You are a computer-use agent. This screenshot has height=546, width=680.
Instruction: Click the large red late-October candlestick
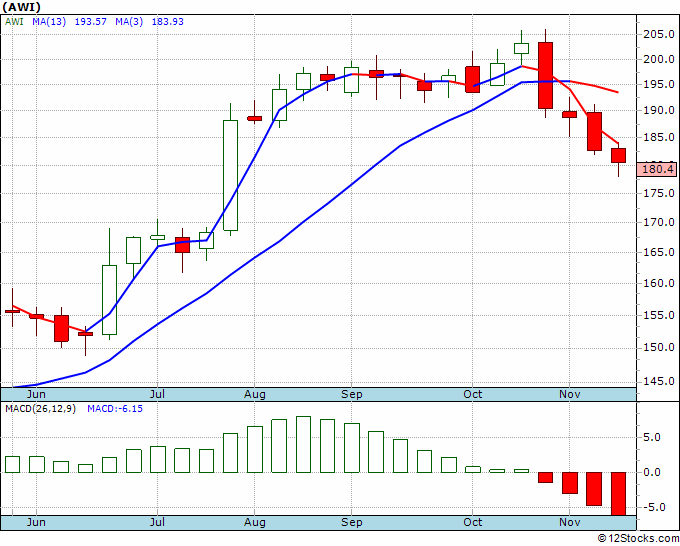pyautogui.click(x=545, y=75)
